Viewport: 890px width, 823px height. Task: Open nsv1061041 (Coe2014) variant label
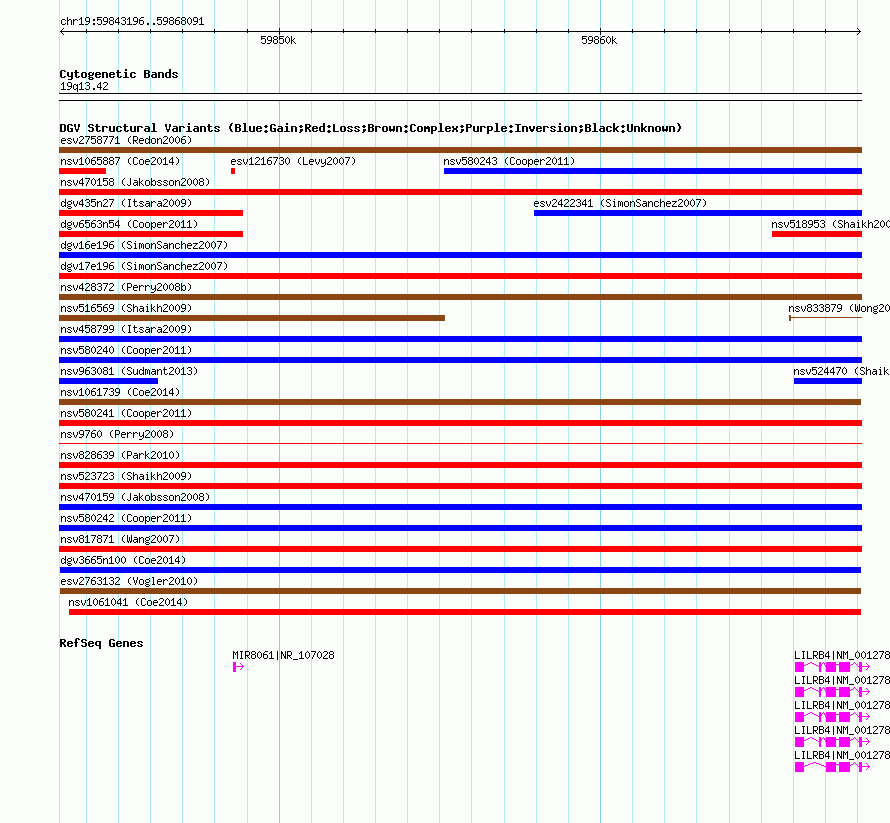click(128, 602)
